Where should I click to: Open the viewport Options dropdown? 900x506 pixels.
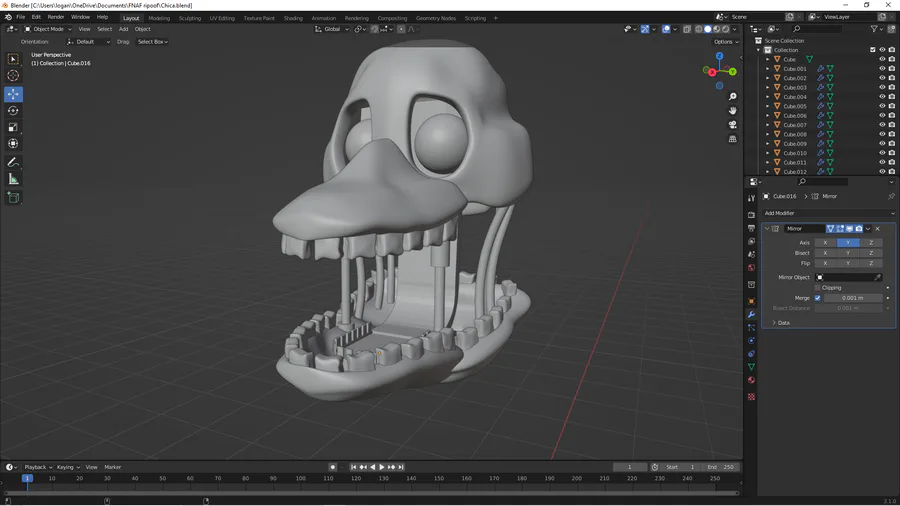click(x=726, y=42)
